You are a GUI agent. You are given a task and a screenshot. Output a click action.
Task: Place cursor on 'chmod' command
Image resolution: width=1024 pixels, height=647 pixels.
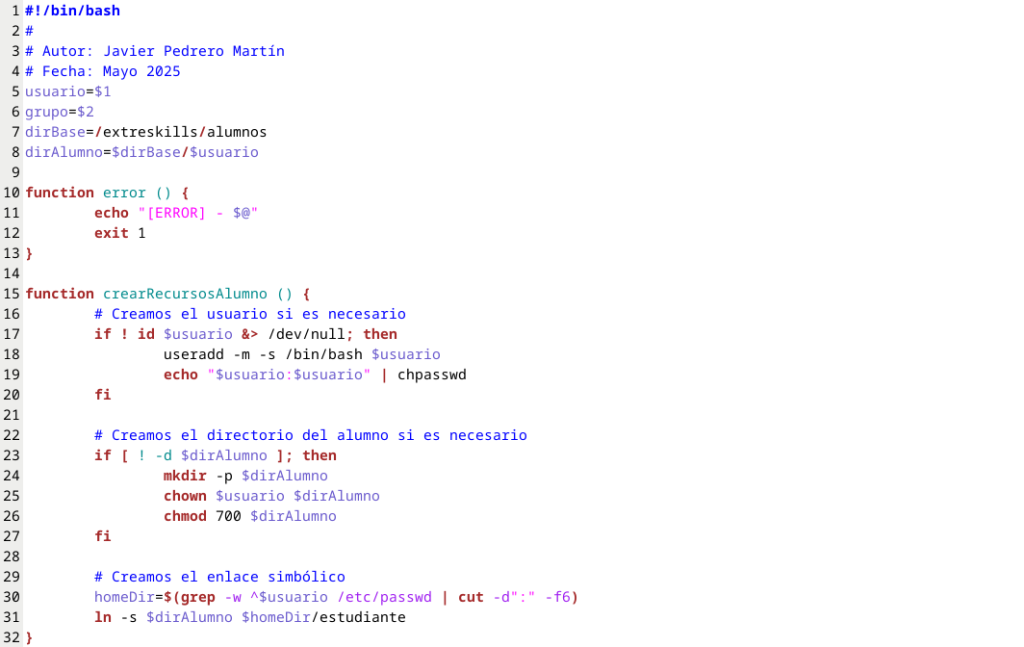click(185, 516)
